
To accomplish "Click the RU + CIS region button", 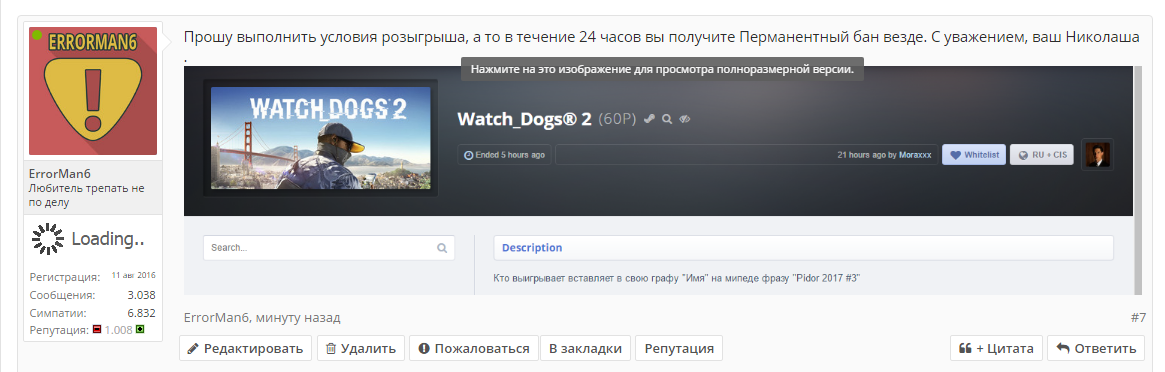I will (x=1042, y=154).
